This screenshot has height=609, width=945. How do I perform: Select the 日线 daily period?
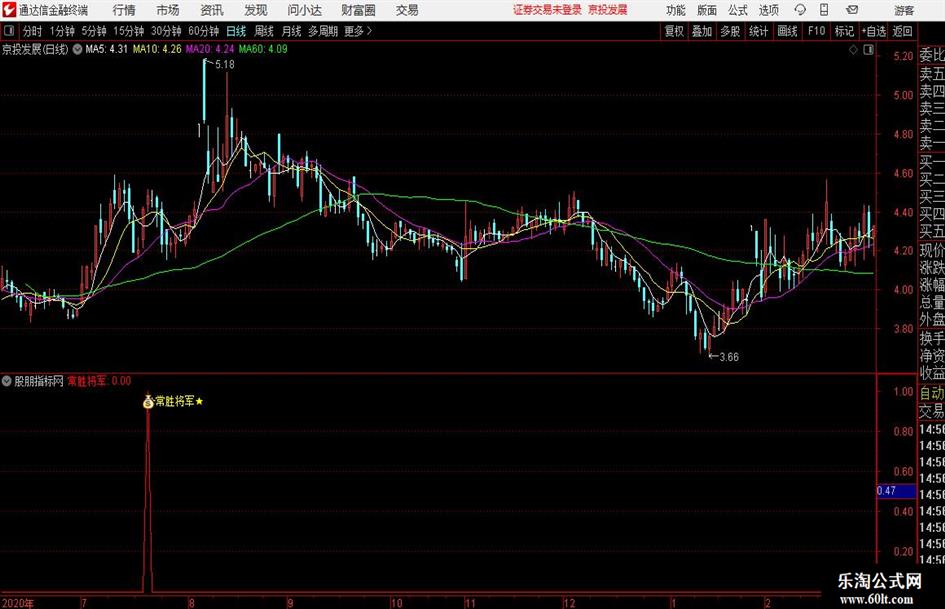236,31
